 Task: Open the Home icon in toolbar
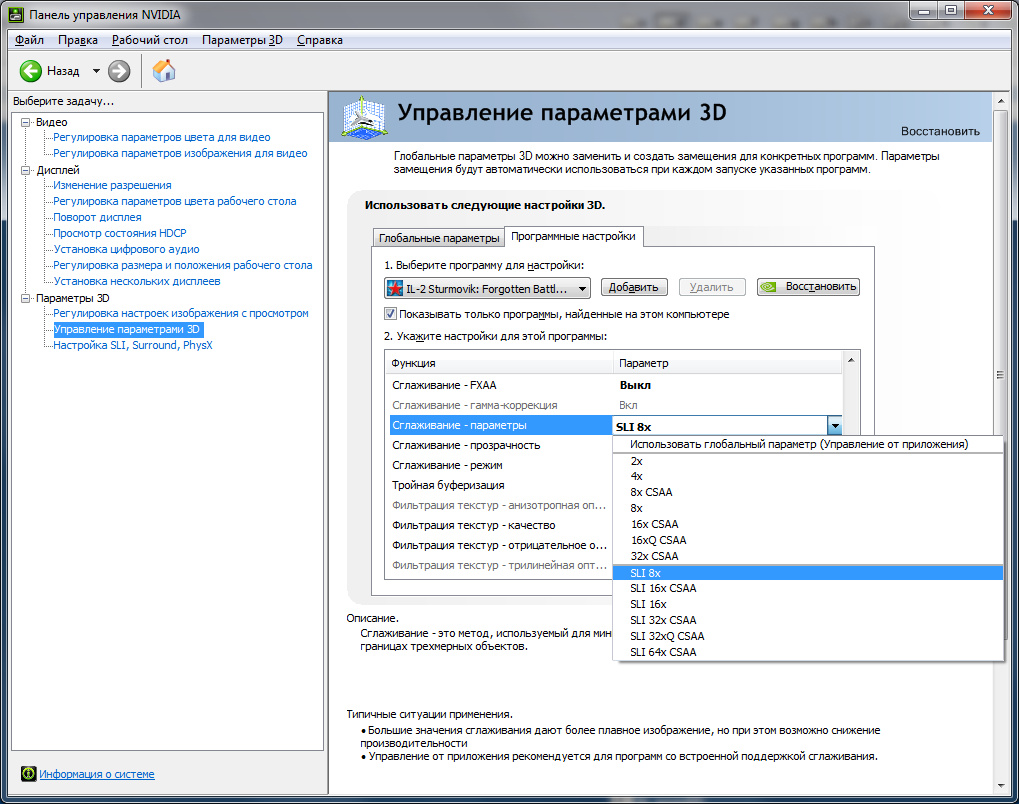164,71
